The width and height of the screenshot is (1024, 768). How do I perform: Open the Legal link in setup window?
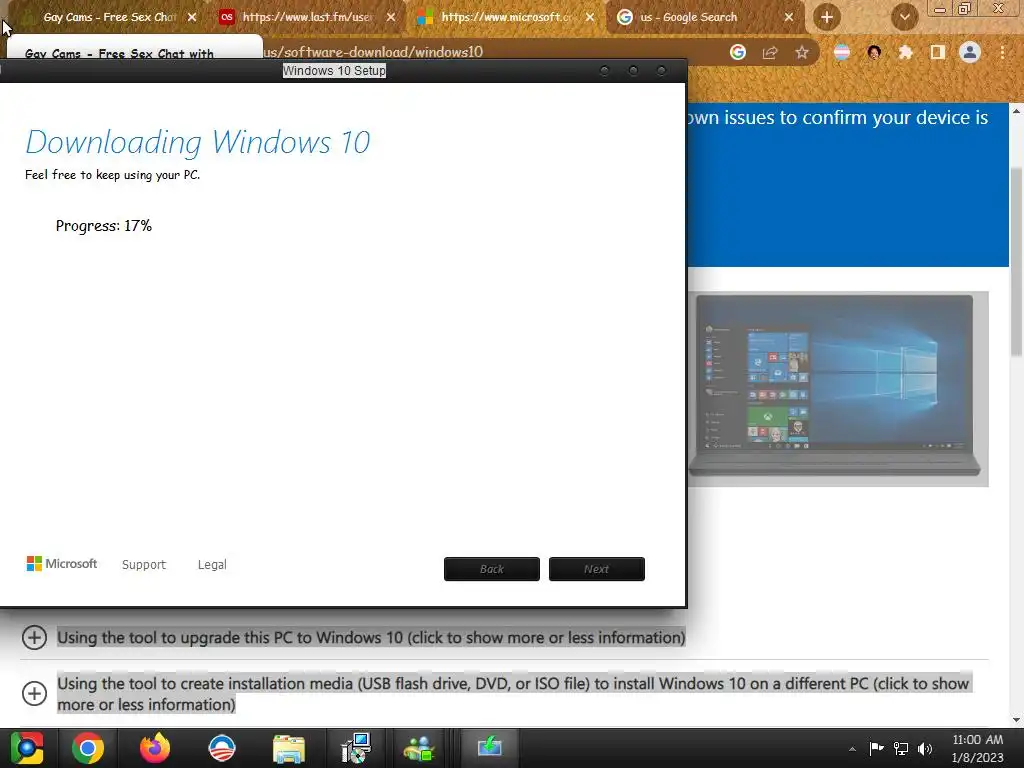point(212,564)
